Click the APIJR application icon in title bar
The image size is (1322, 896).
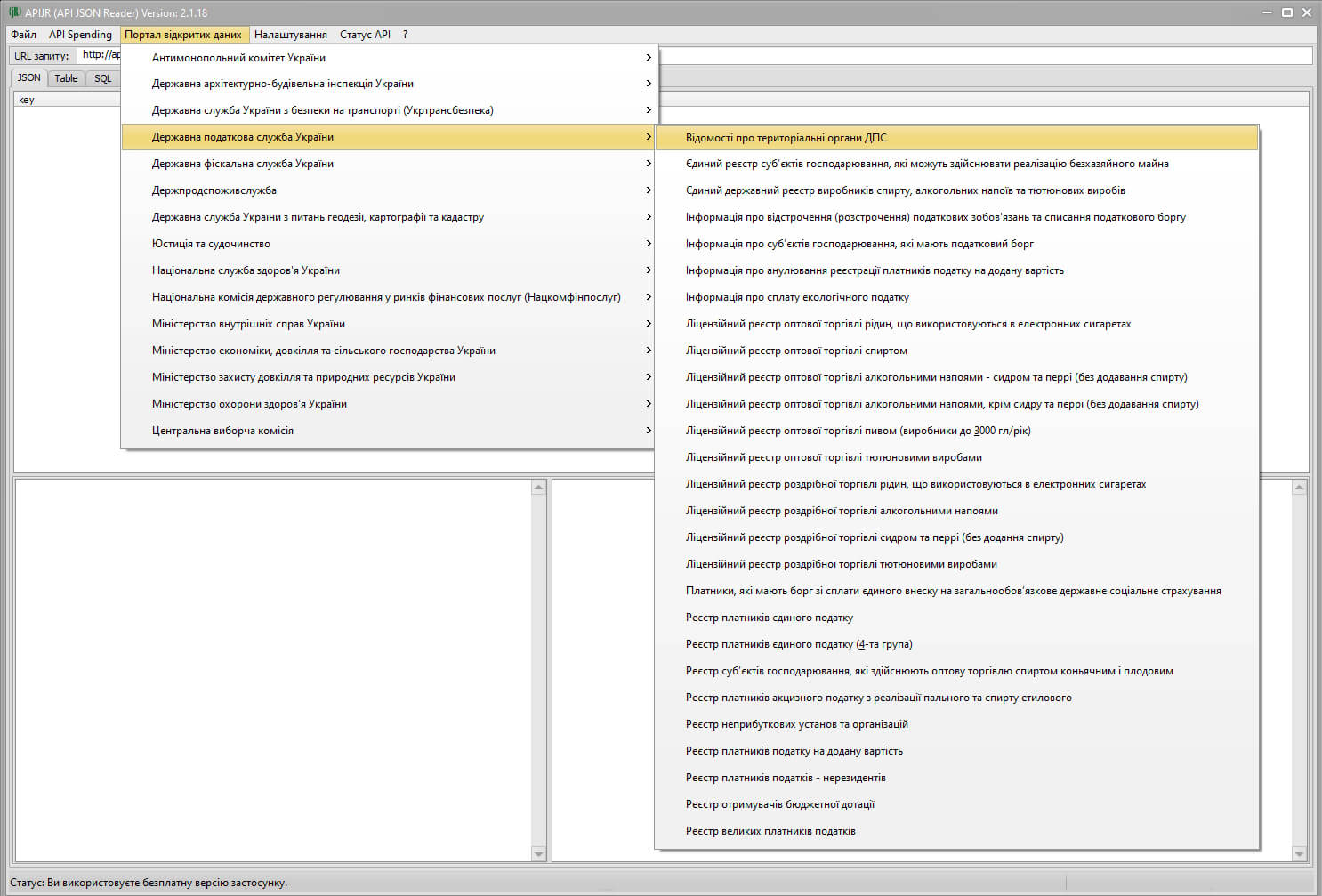coord(14,12)
